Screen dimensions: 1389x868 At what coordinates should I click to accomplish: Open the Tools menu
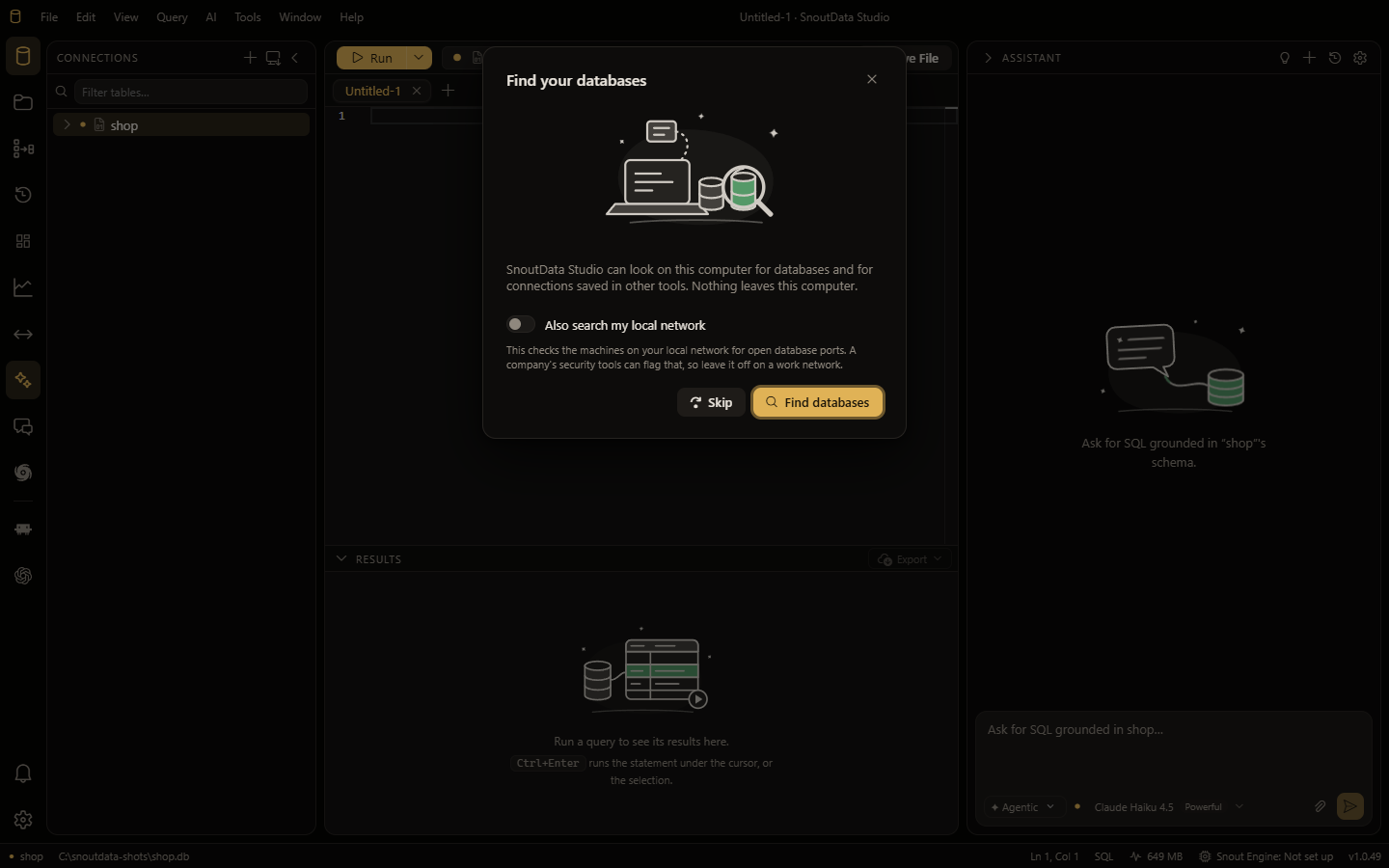pos(248,16)
